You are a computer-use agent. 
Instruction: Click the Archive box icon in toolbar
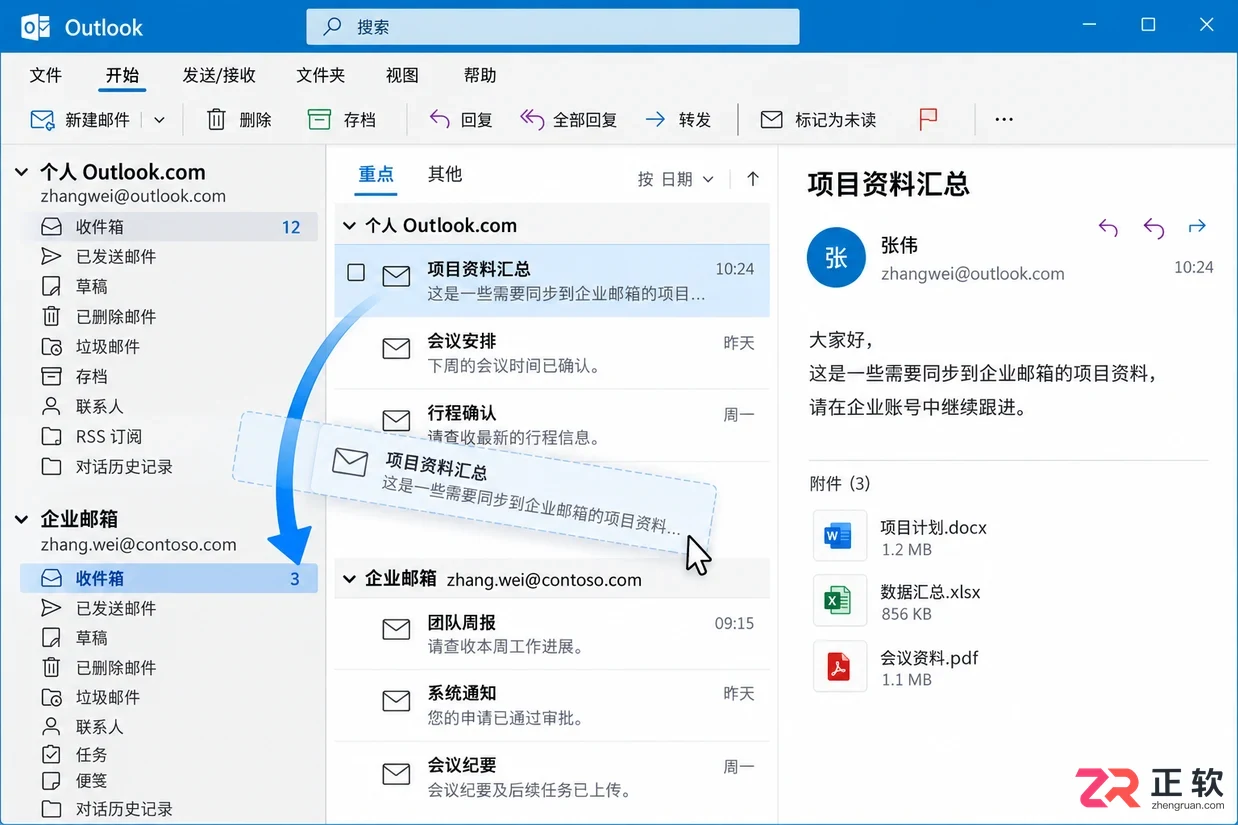click(x=319, y=120)
